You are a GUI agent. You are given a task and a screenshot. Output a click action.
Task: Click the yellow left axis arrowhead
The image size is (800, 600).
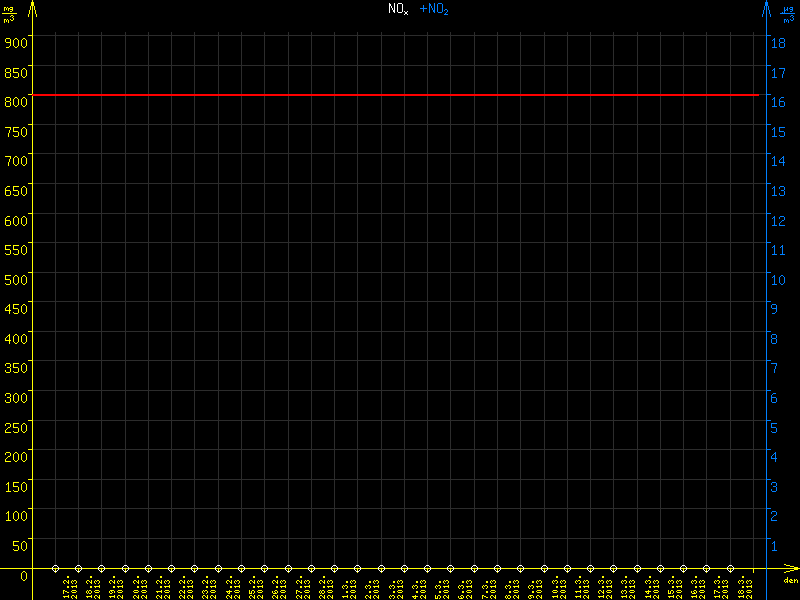pos(33,8)
